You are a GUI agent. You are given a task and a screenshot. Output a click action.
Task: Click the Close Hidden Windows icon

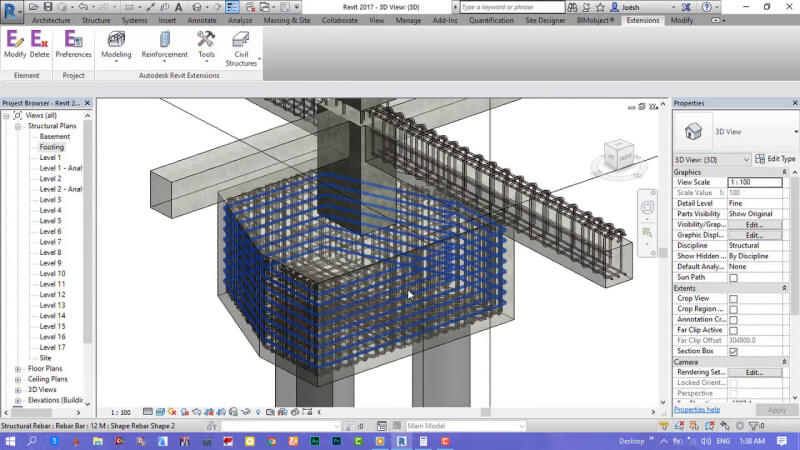click(250, 7)
